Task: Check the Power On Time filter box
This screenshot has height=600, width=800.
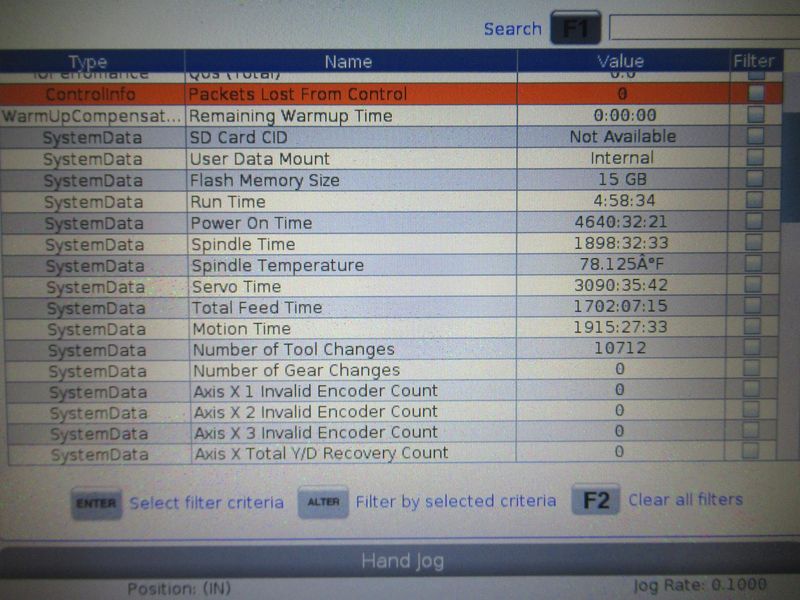Action: [754, 221]
